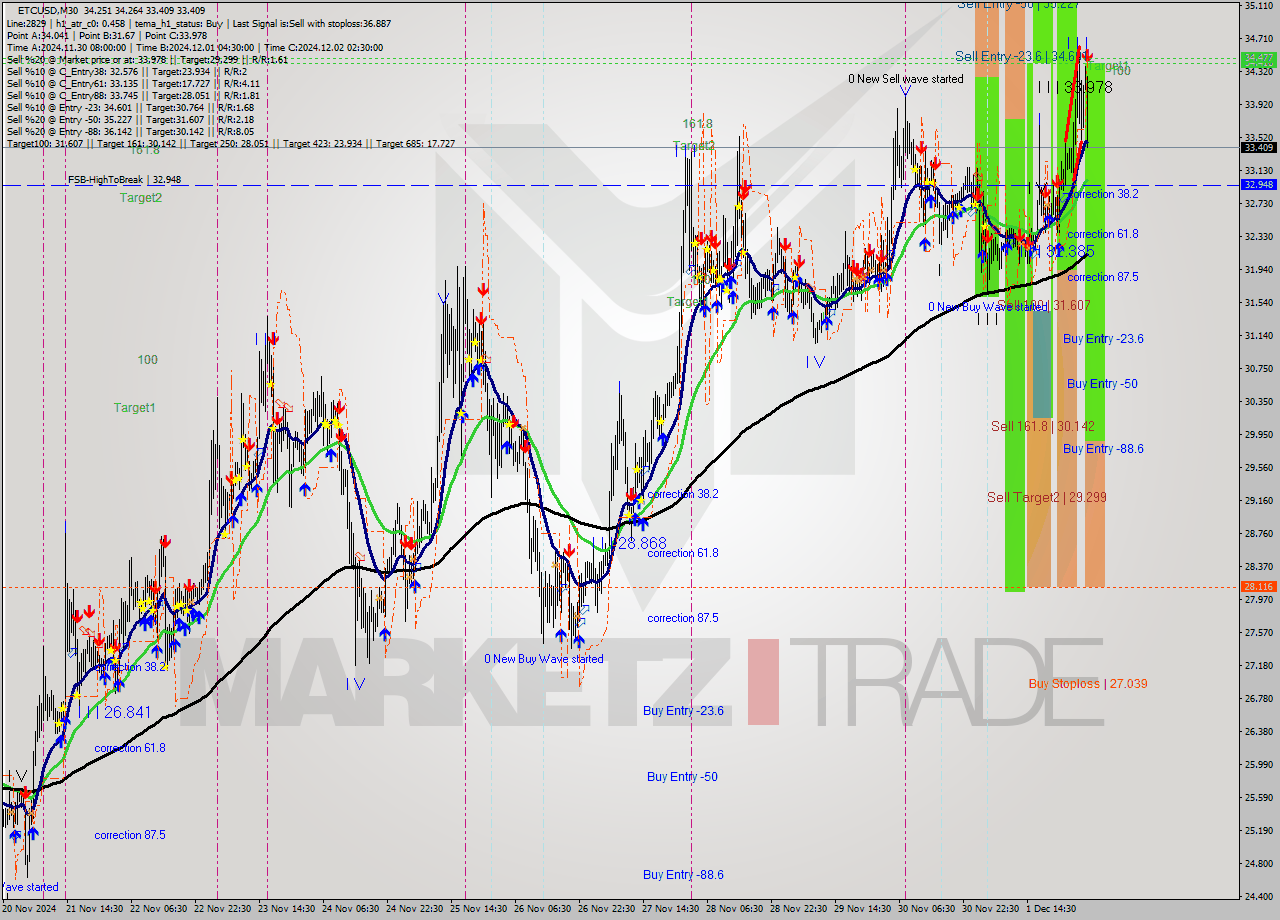Click the 30.350 price axis value
This screenshot has height=920, width=1280.
point(1258,401)
